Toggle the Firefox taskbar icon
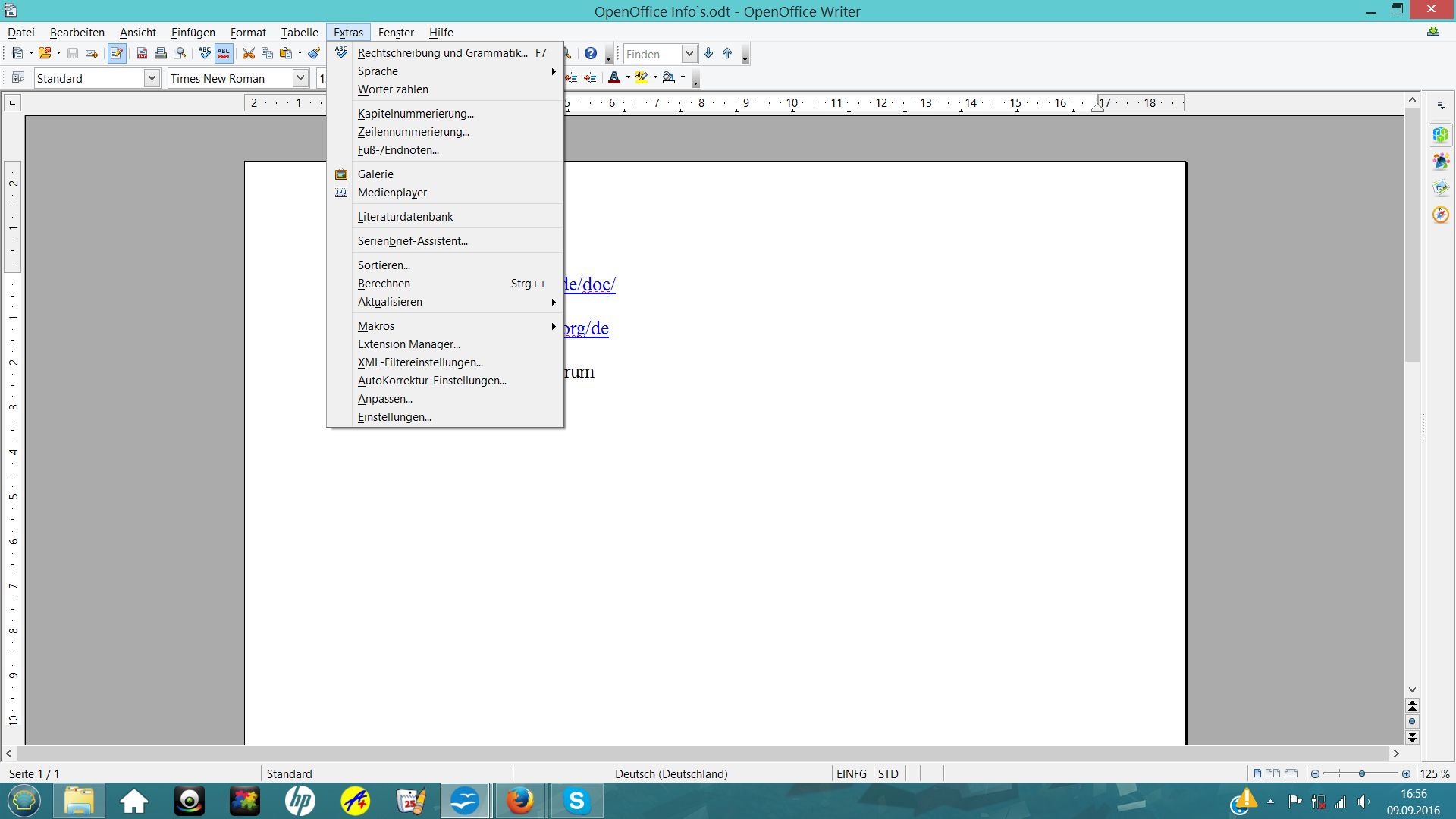 pos(519,800)
